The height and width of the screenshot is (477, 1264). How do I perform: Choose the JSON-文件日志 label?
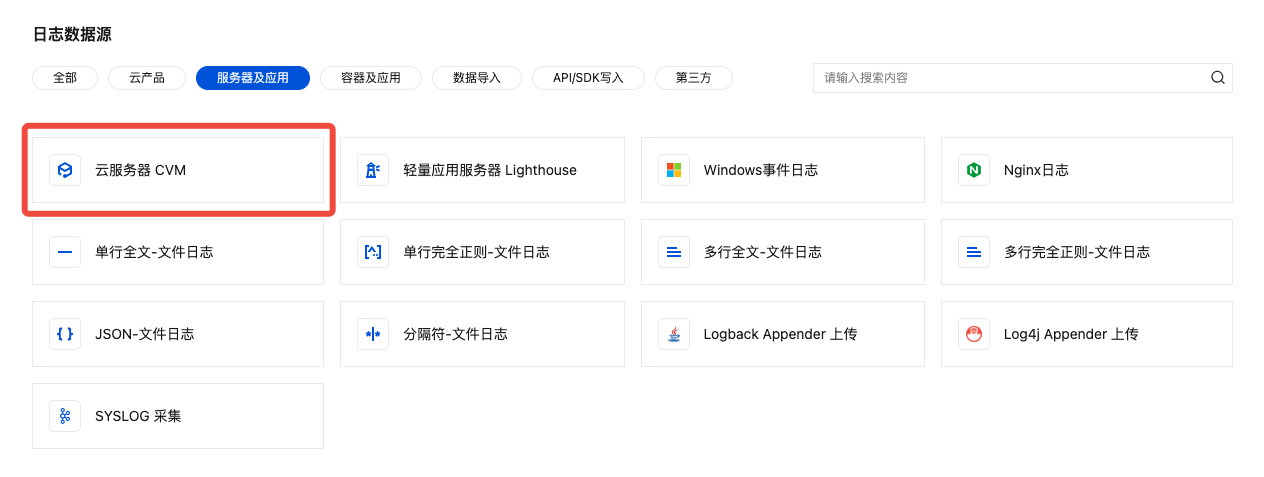pos(145,334)
